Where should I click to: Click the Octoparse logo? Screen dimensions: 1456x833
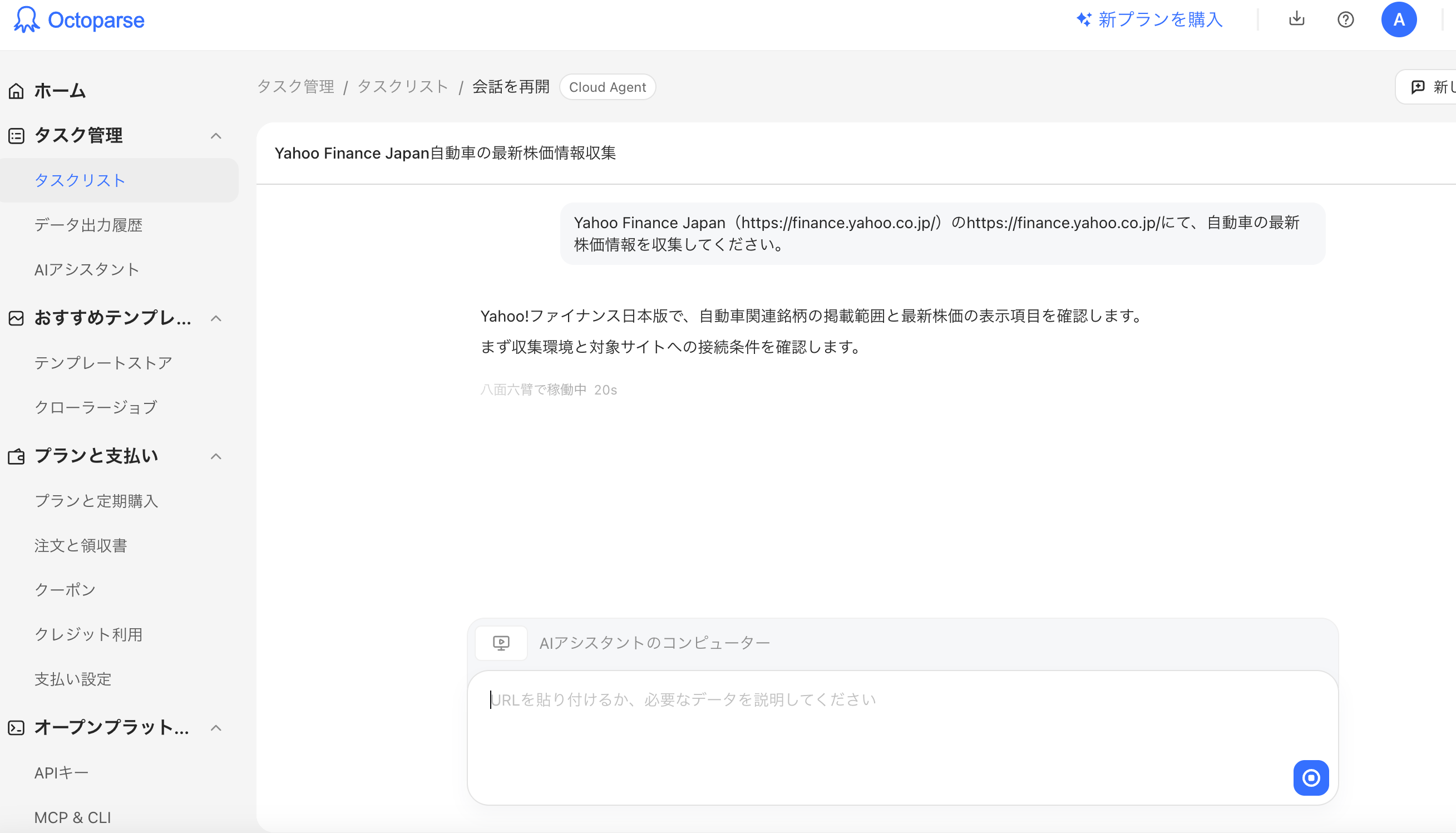click(79, 20)
